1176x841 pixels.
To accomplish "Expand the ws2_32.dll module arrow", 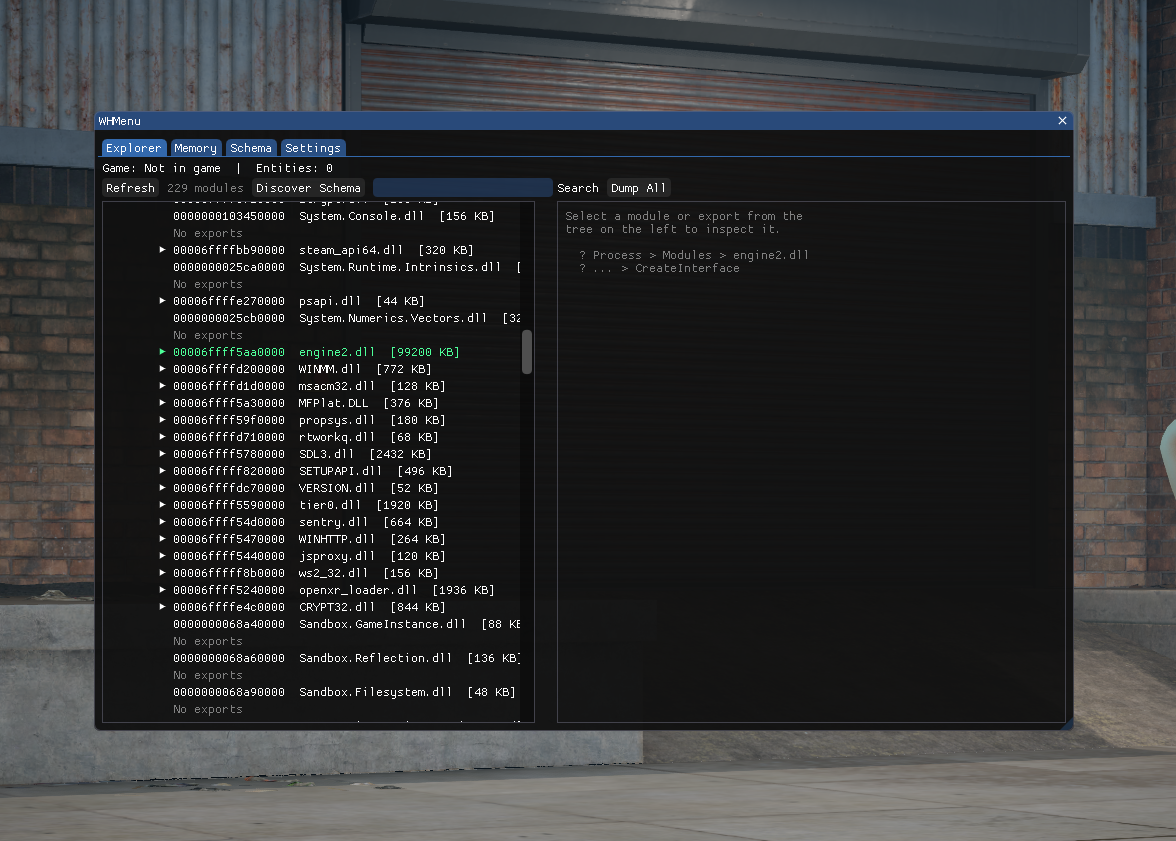I will (163, 573).
